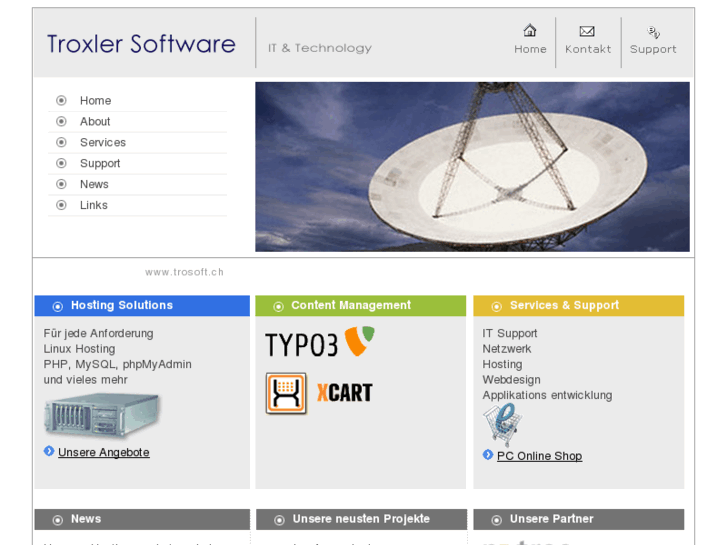
Task: Click the shopping cart e-commerce icon
Action: (503, 424)
